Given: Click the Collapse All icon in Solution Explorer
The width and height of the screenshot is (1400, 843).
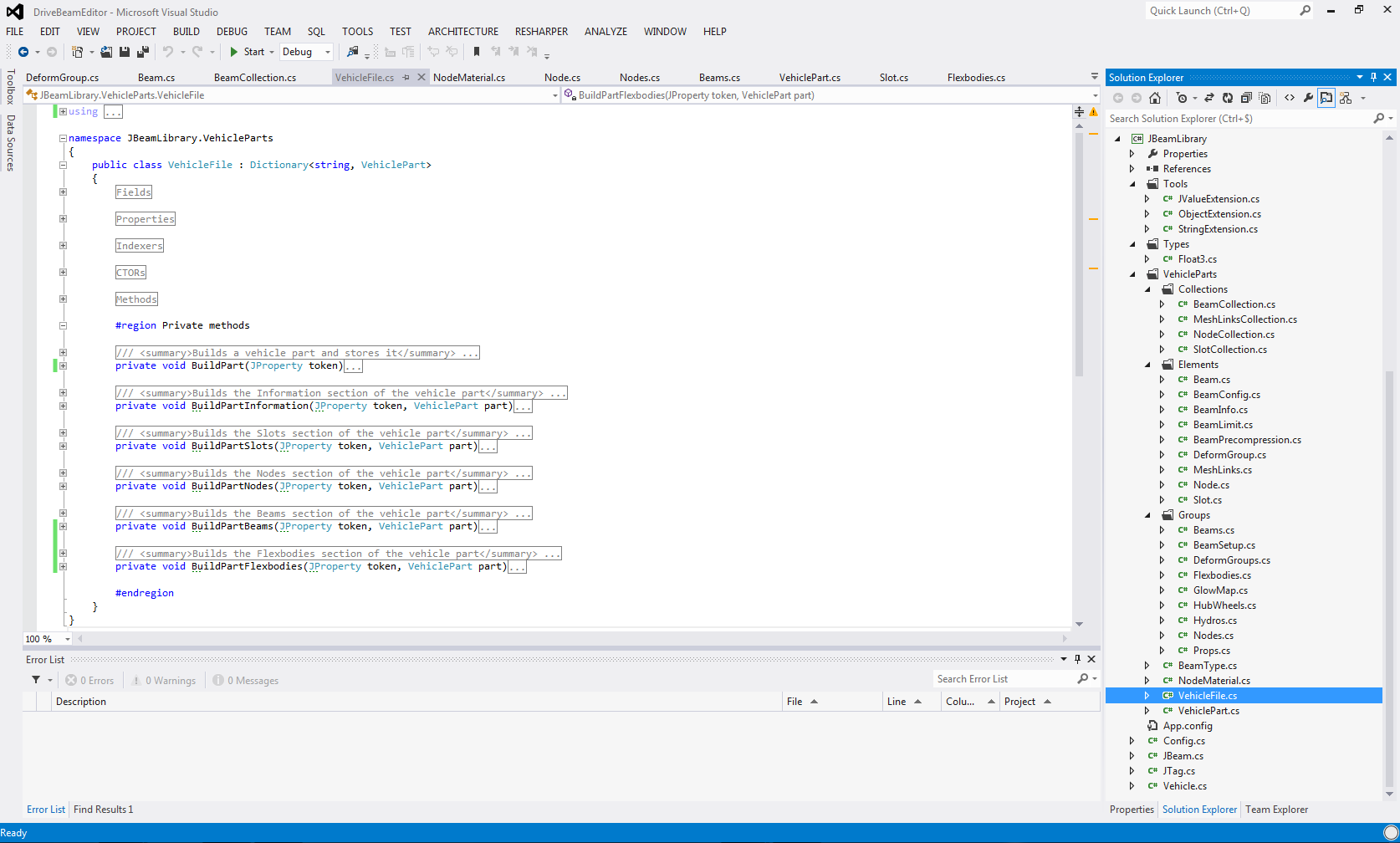Looking at the screenshot, I should point(1246,98).
